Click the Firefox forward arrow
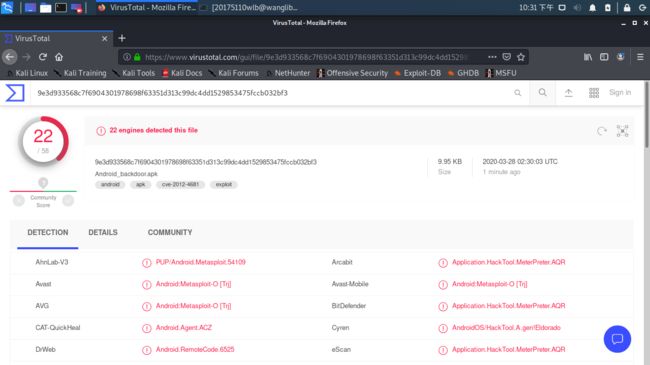Screen dimensions: 650x365 tap(27, 57)
